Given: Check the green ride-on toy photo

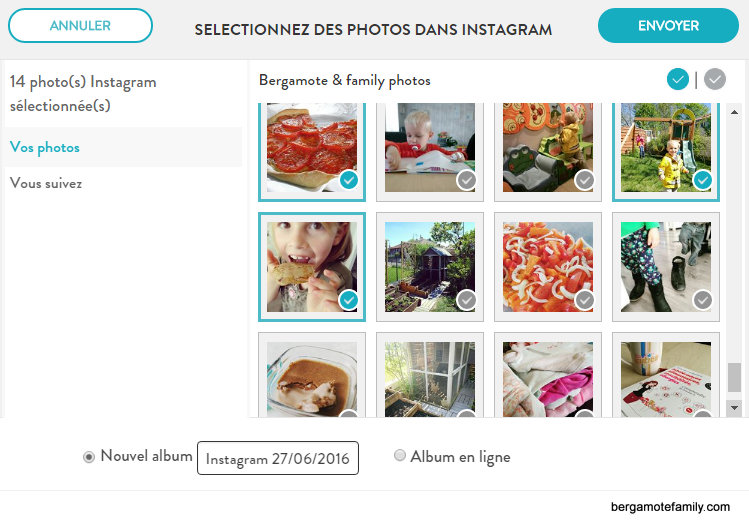Looking at the screenshot, I should 585,180.
